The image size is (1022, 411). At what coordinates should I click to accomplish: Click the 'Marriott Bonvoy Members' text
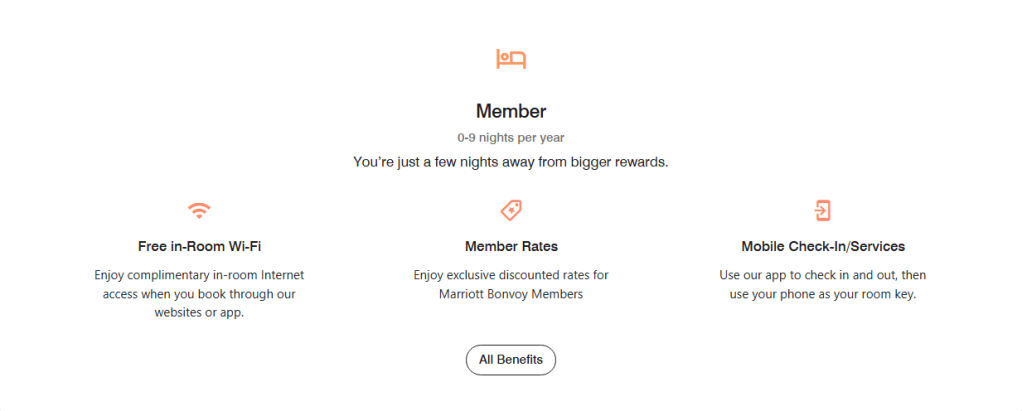(x=511, y=294)
